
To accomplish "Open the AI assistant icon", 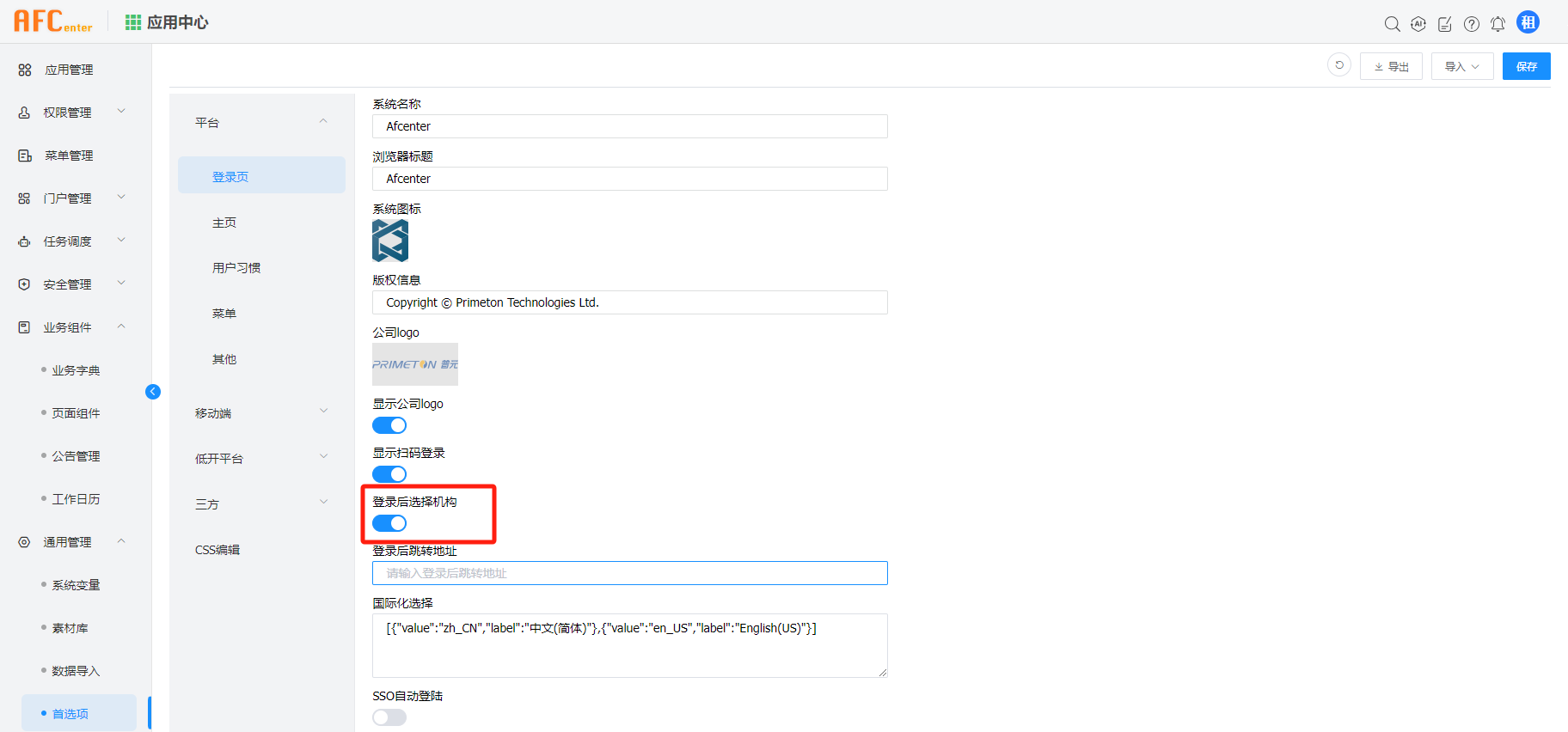I will tap(1418, 24).
